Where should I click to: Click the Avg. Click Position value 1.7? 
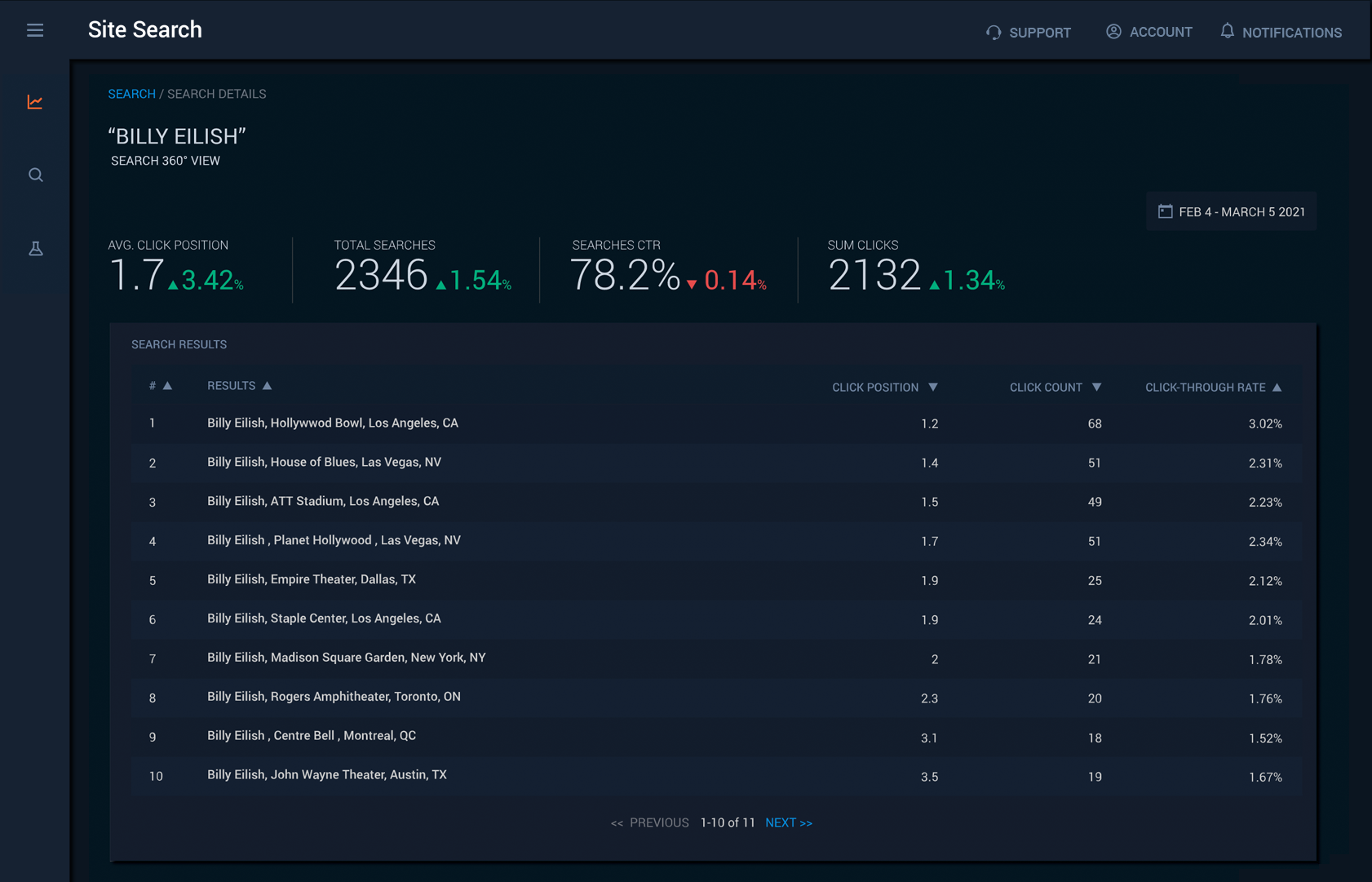[136, 275]
